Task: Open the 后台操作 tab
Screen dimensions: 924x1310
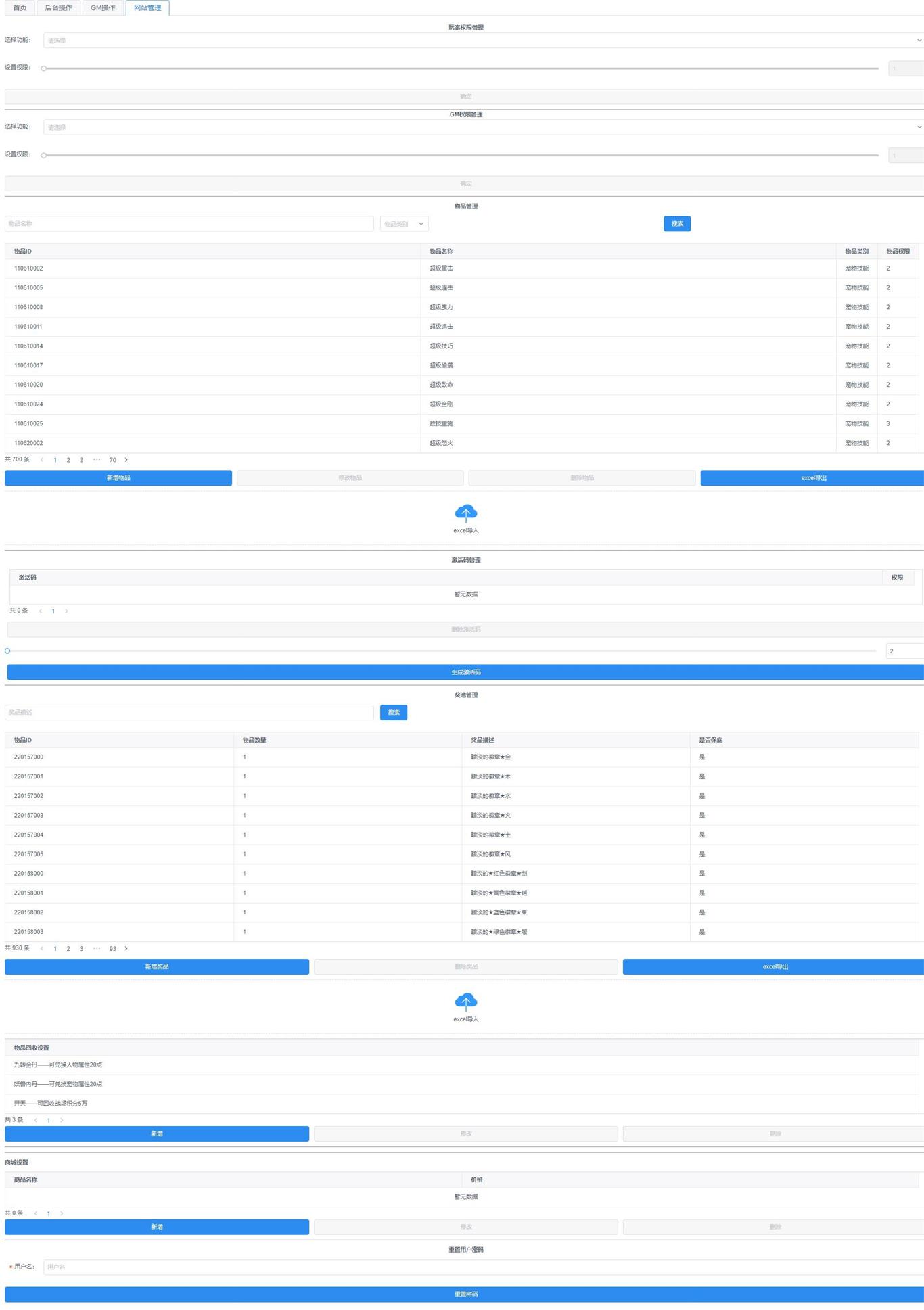Action: coord(58,8)
